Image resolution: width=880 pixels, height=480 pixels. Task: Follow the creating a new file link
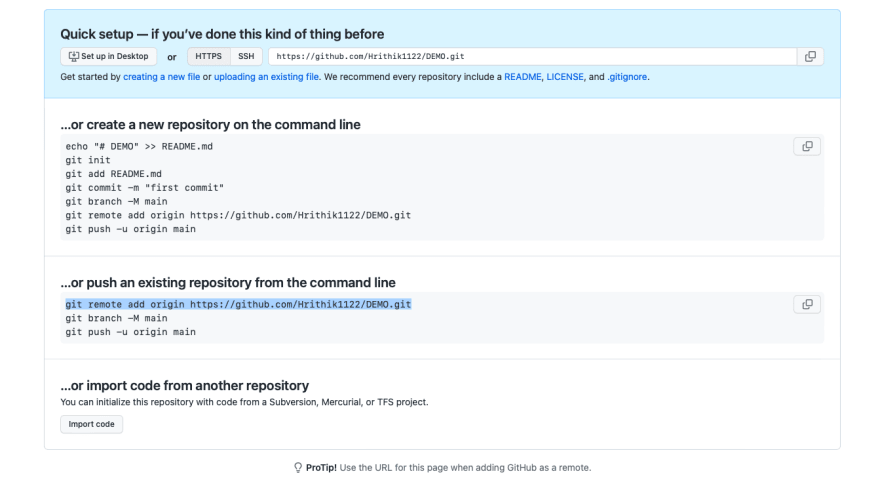point(162,77)
